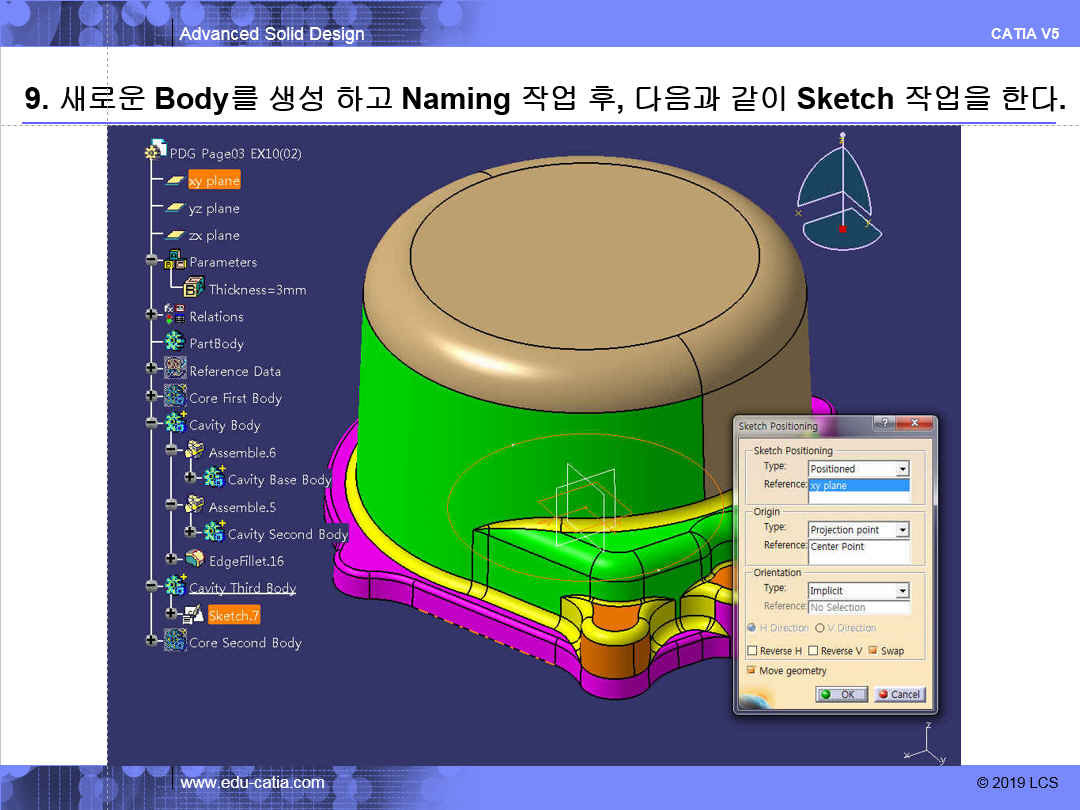This screenshot has height=810, width=1080.
Task: Toggle the Swap checkbox
Action: pos(872,651)
